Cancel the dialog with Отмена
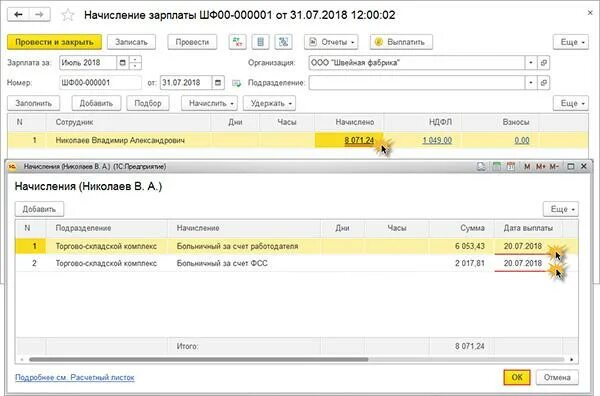600x396 pixels. click(x=557, y=377)
